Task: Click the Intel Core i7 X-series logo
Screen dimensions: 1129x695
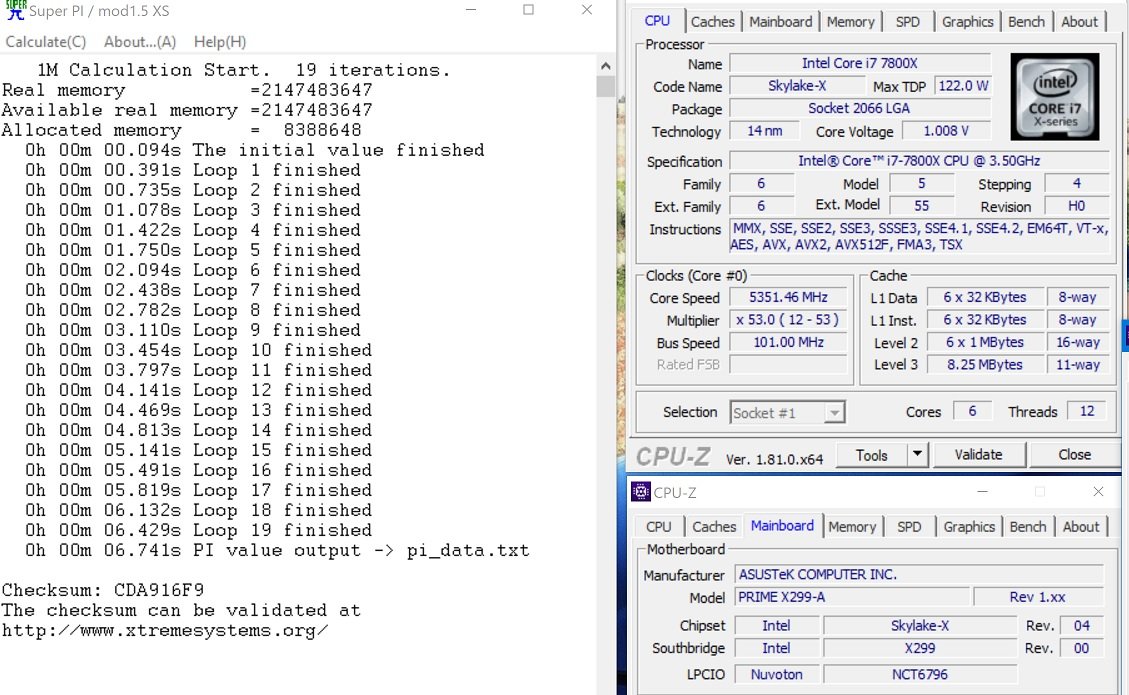Action: pos(1055,97)
